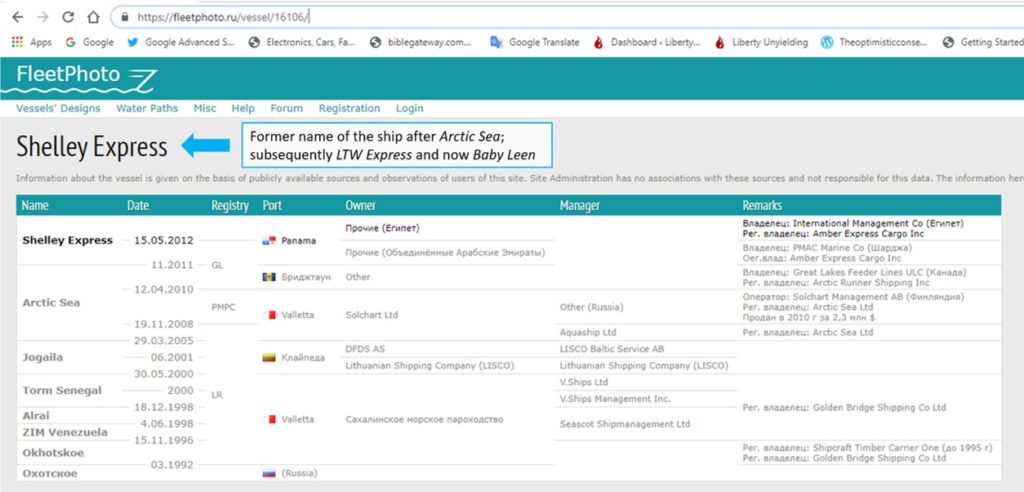The width and height of the screenshot is (1024, 492).
Task: Focus the fleetphoto.ru address bar
Action: (566, 17)
